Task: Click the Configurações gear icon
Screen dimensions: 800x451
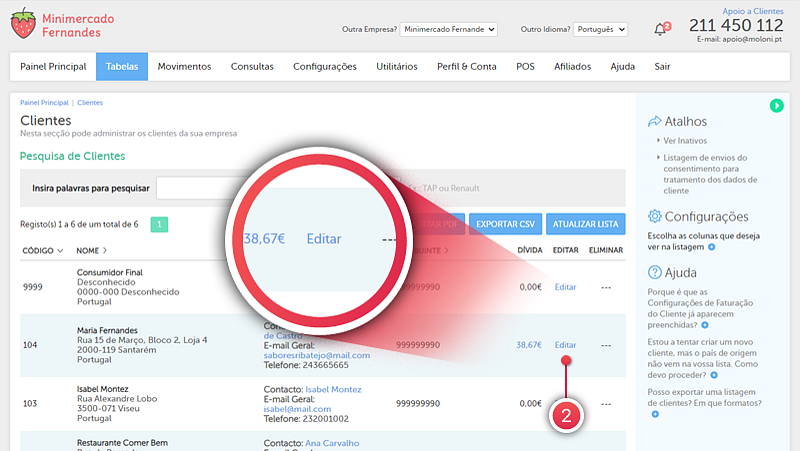Action: [x=656, y=216]
